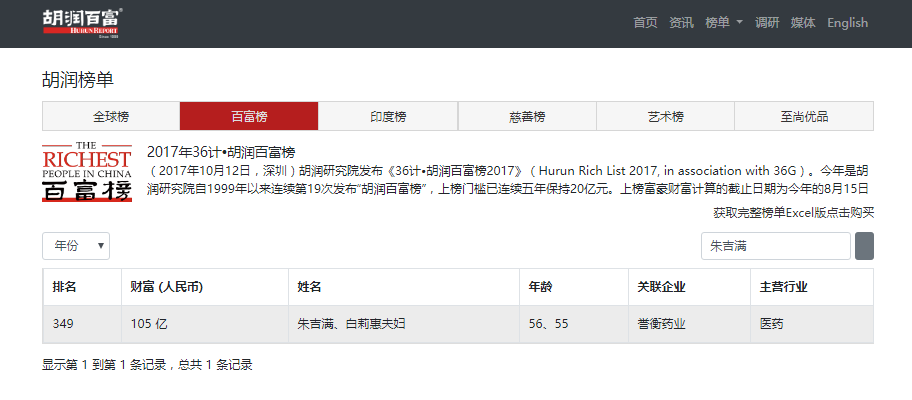Select the 慈善榜 tab
Screen dimensions: 912x400
click(x=527, y=116)
